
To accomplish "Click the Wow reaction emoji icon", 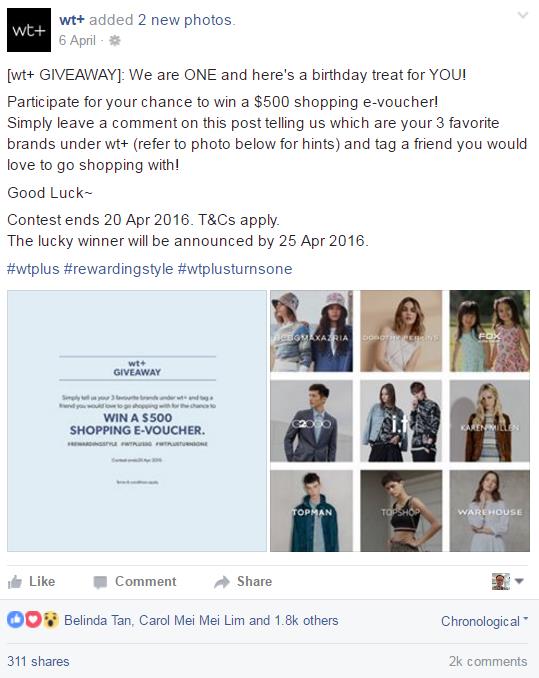I will tap(51, 620).
